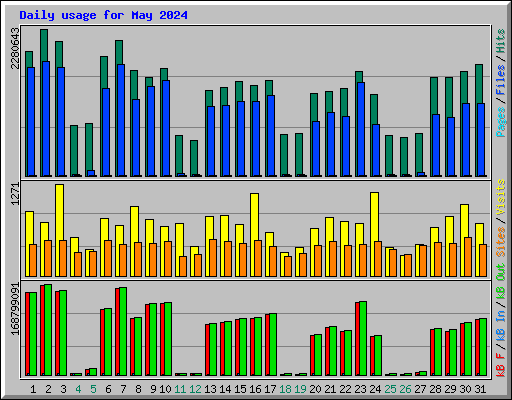Click day 14 on the x-axis
This screenshot has height=400, width=512.
[225, 389]
